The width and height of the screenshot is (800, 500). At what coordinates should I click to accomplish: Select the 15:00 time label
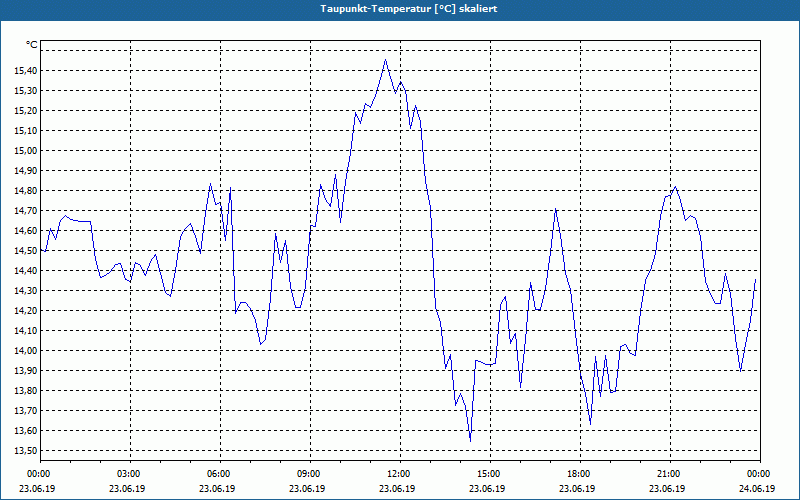coord(489,474)
